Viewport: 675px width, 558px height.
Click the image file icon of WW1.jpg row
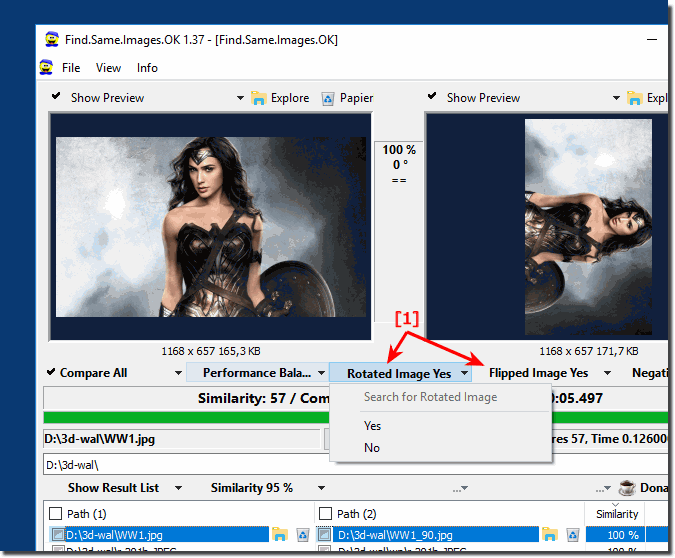57,535
